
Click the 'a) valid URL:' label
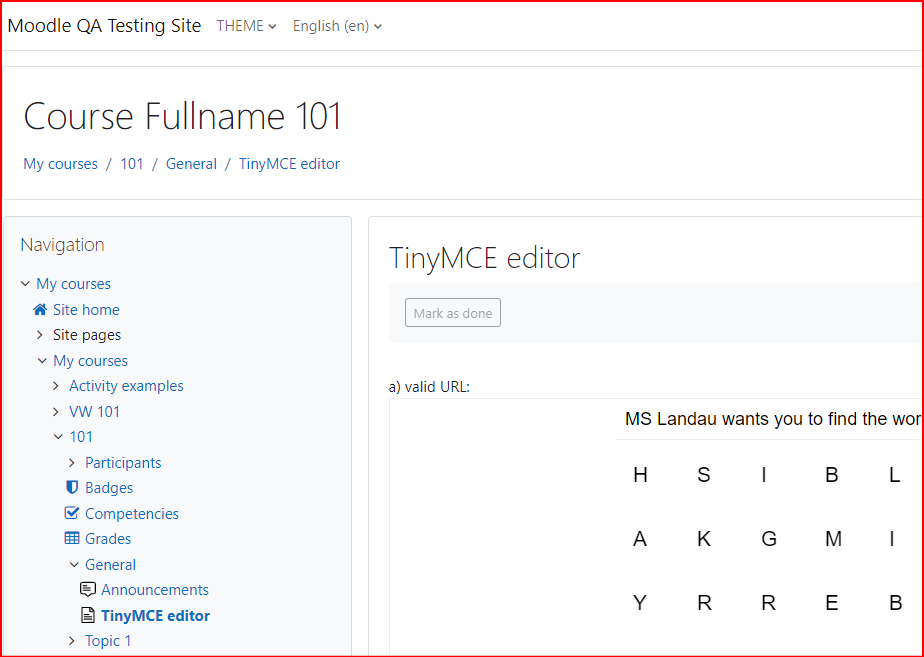click(429, 387)
